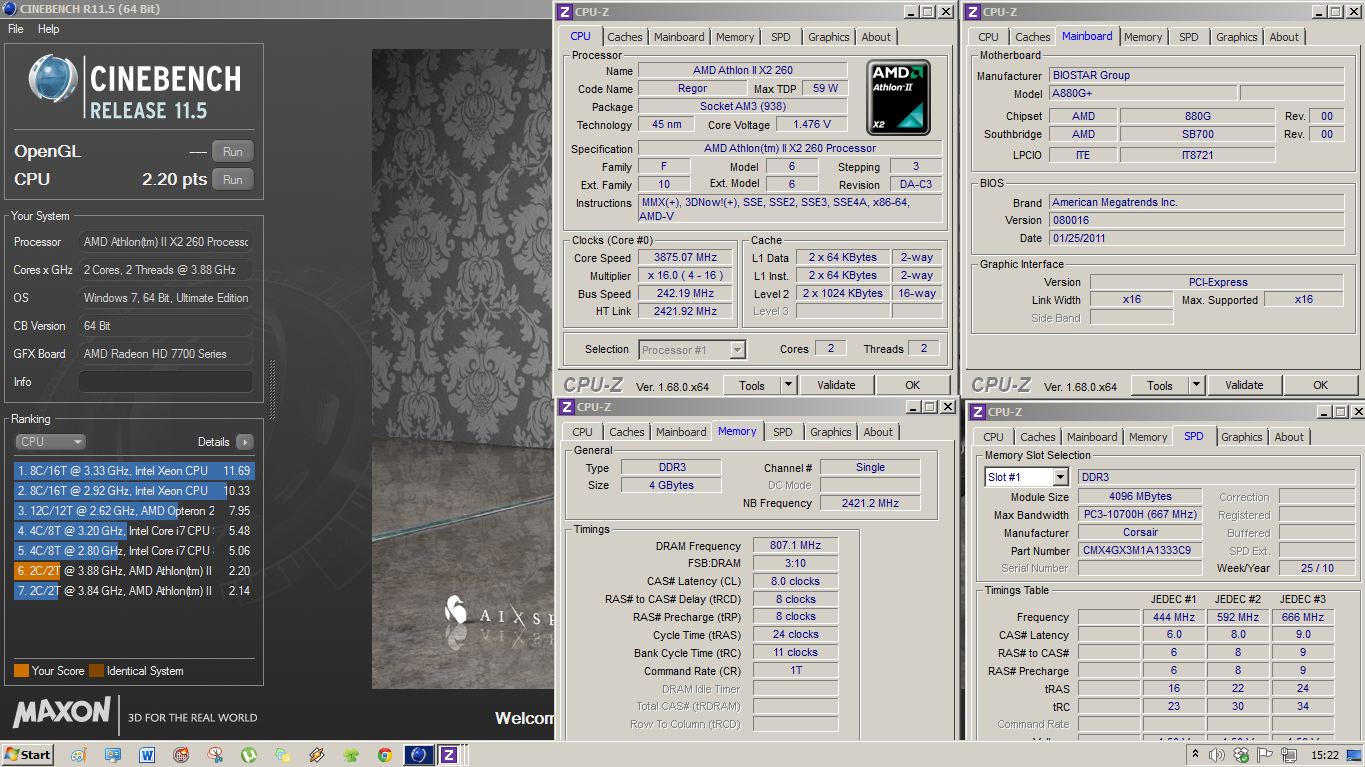Viewport: 1365px width, 767px height.
Task: Select ranking row 4C/8T @ 3.20 GHz Core i7
Action: tap(134, 530)
